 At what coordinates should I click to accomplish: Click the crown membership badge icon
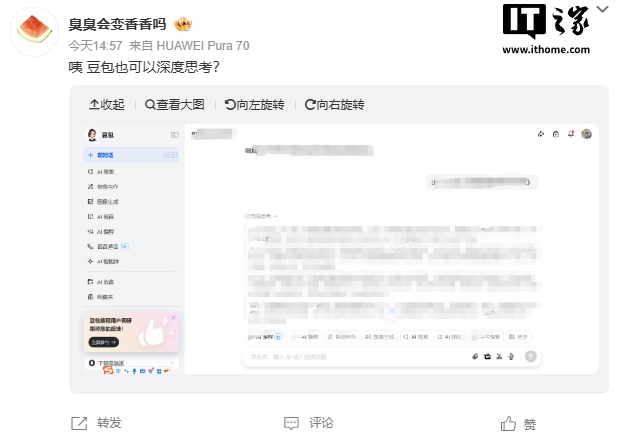183,25
